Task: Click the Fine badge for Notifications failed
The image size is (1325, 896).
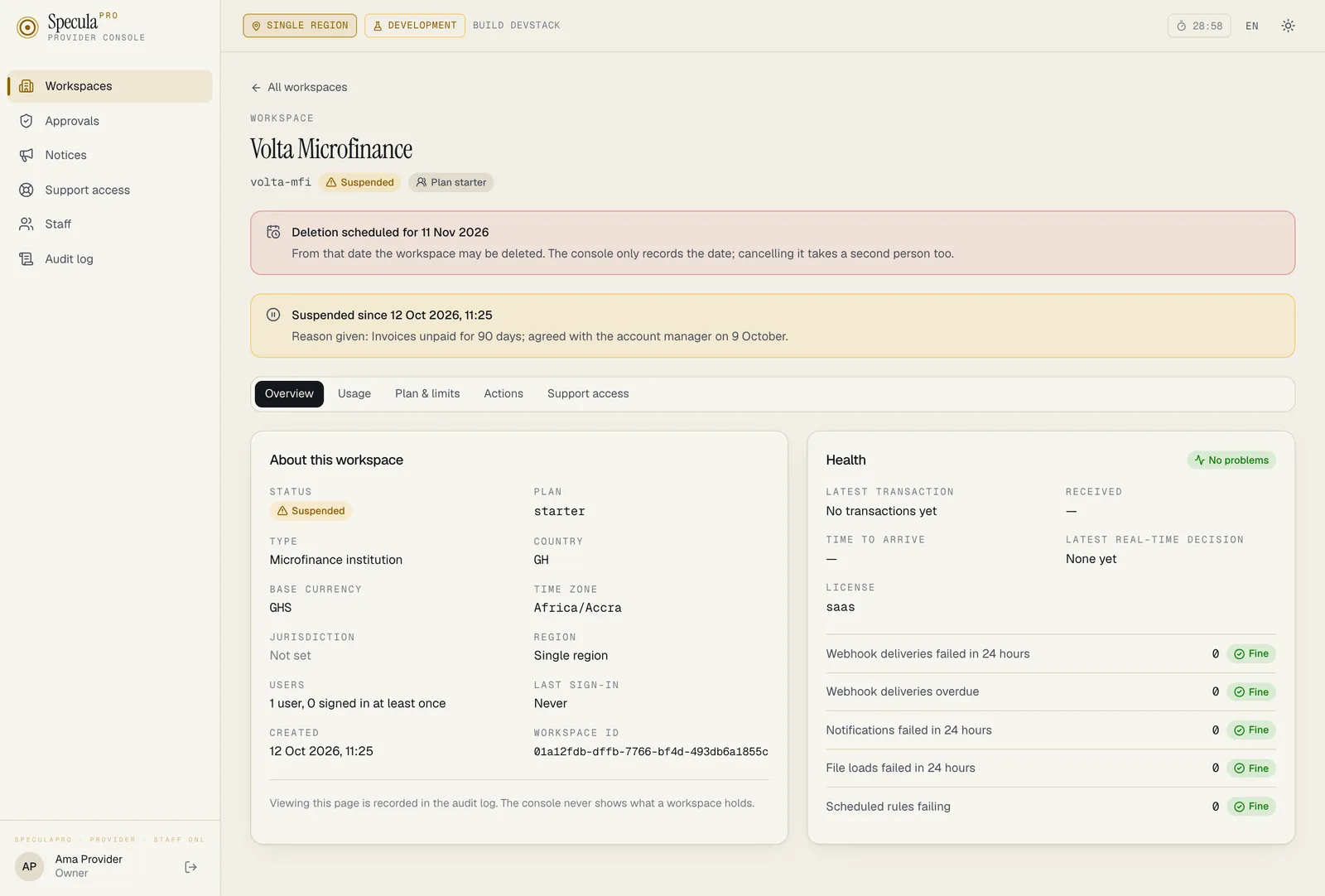Action: click(x=1251, y=730)
